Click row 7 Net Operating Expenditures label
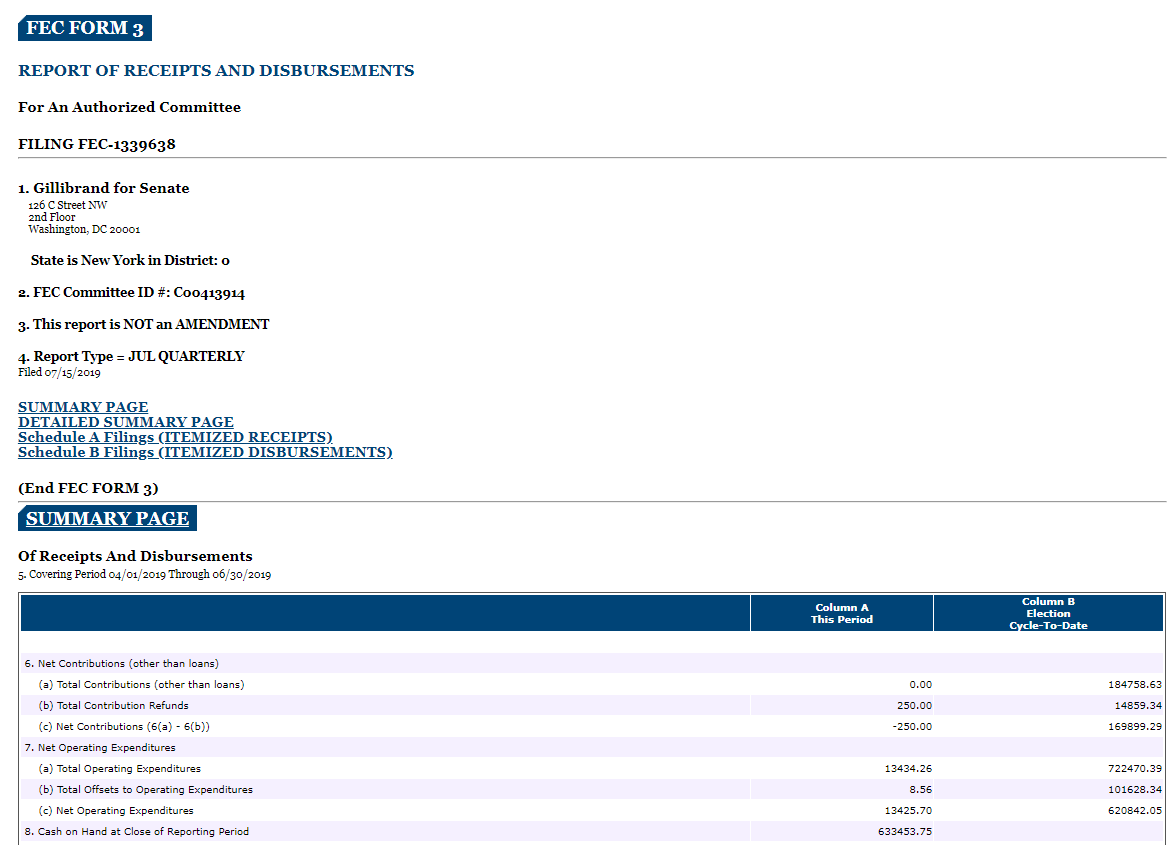Viewport: 1173px width, 845px height. [x=99, y=747]
